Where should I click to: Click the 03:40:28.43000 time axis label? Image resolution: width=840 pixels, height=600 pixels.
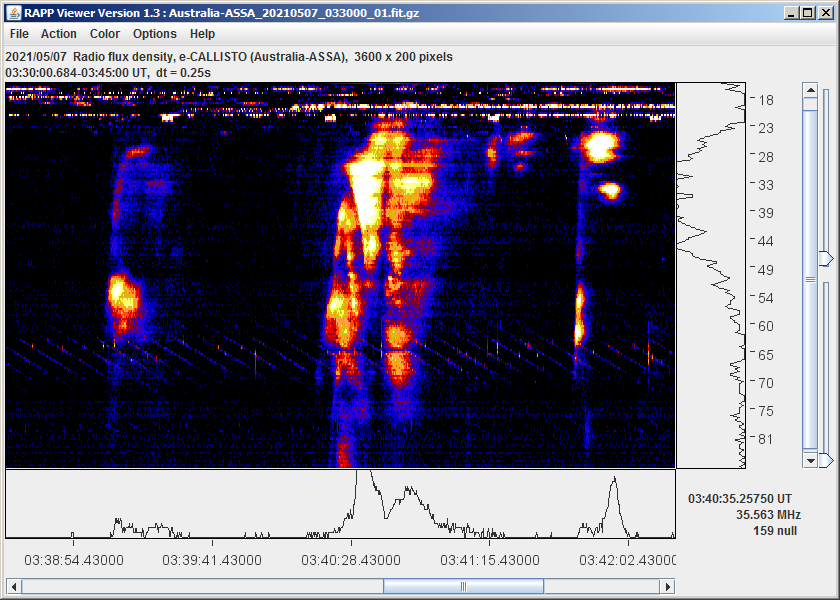[x=352, y=560]
